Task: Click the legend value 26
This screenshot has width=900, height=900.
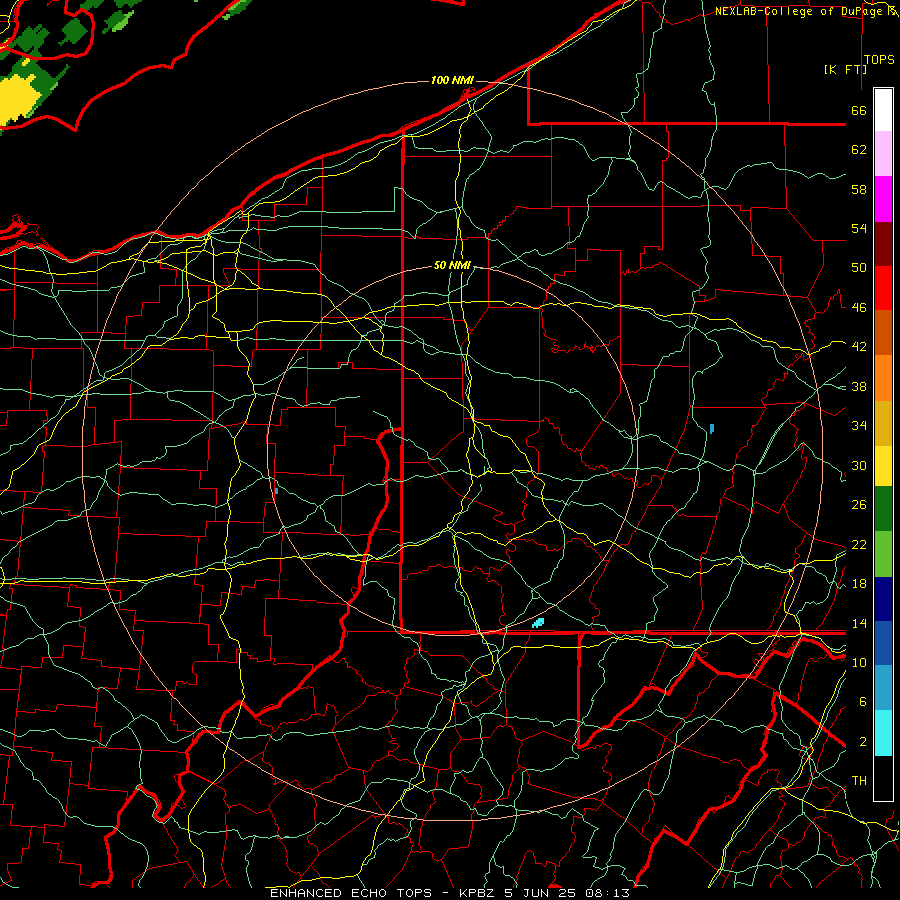Action: click(859, 505)
